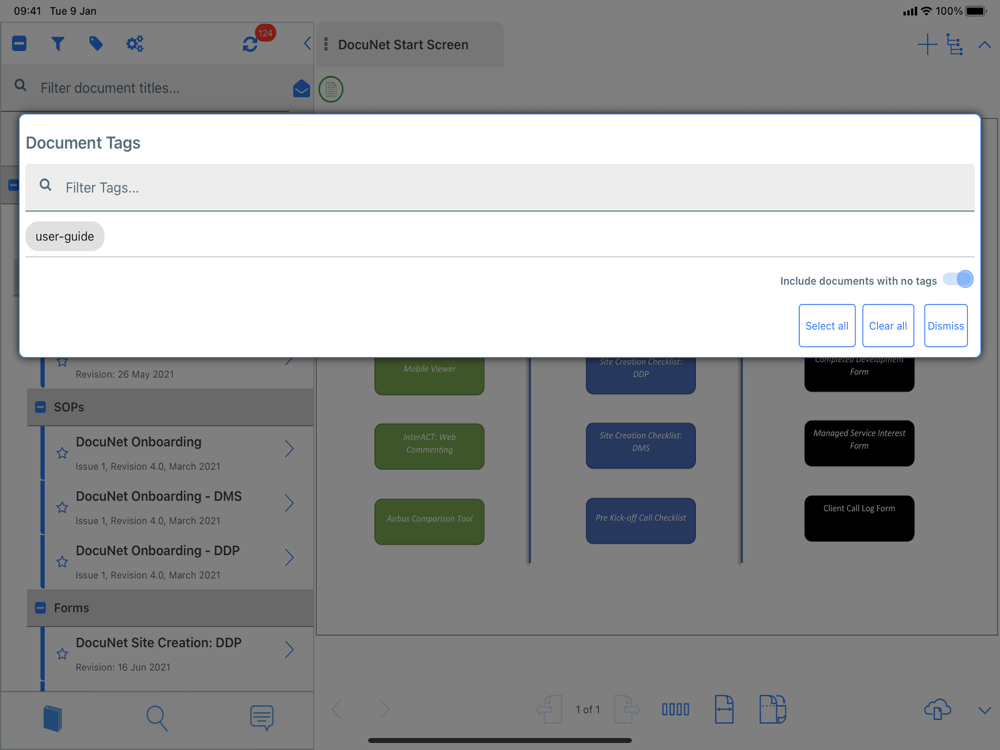The height and width of the screenshot is (750, 1000).
Task: Check the battery indicator in the status bar
Action: [x=976, y=11]
